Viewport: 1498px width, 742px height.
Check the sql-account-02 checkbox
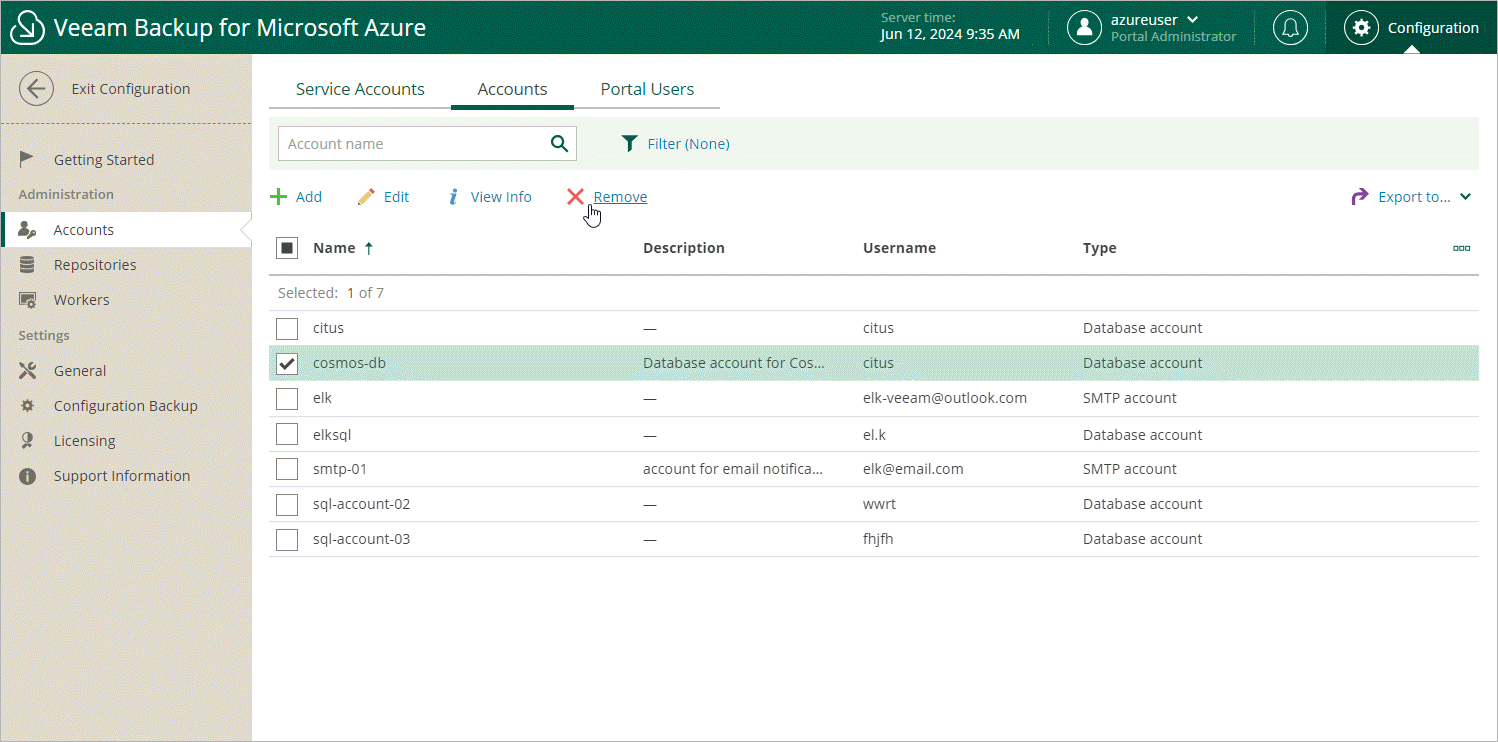pyautogui.click(x=287, y=504)
